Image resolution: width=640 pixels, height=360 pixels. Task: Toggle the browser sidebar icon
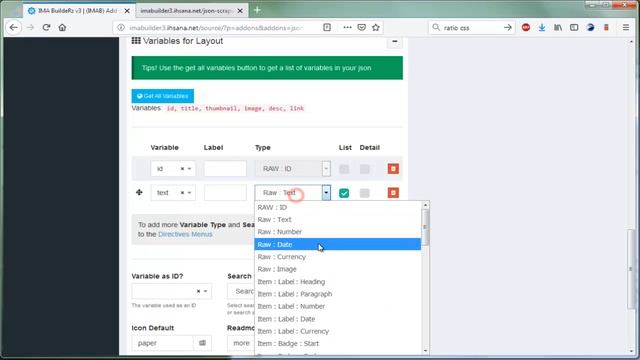click(574, 27)
